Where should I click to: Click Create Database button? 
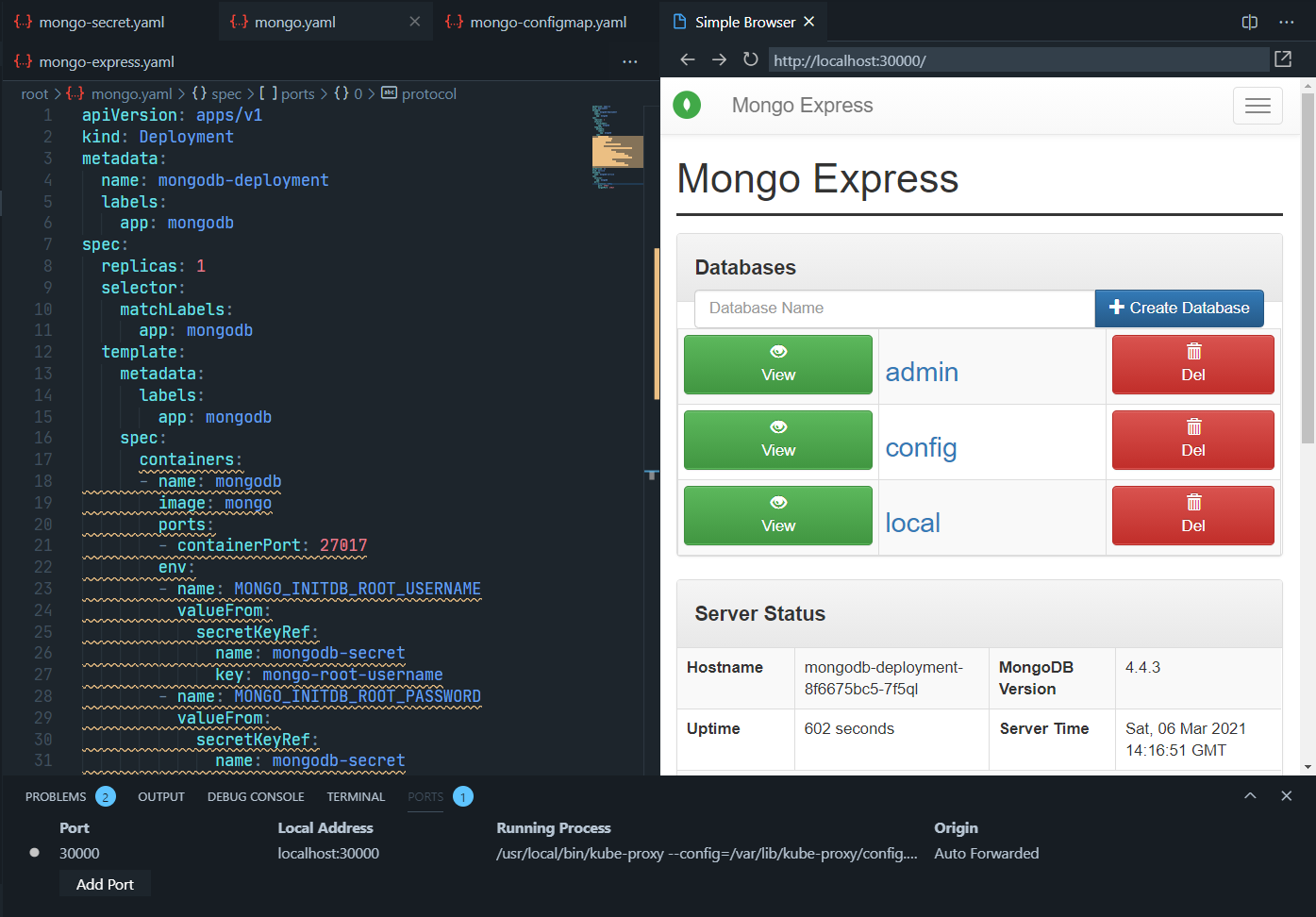(x=1179, y=308)
